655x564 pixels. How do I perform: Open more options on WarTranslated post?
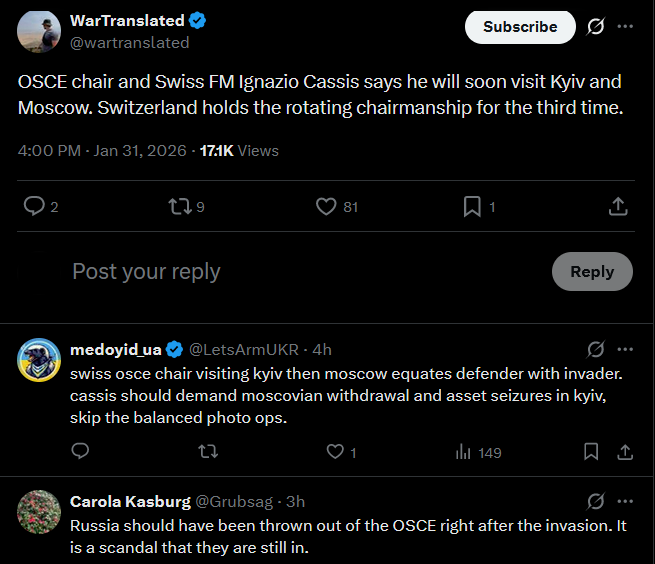coord(626,27)
